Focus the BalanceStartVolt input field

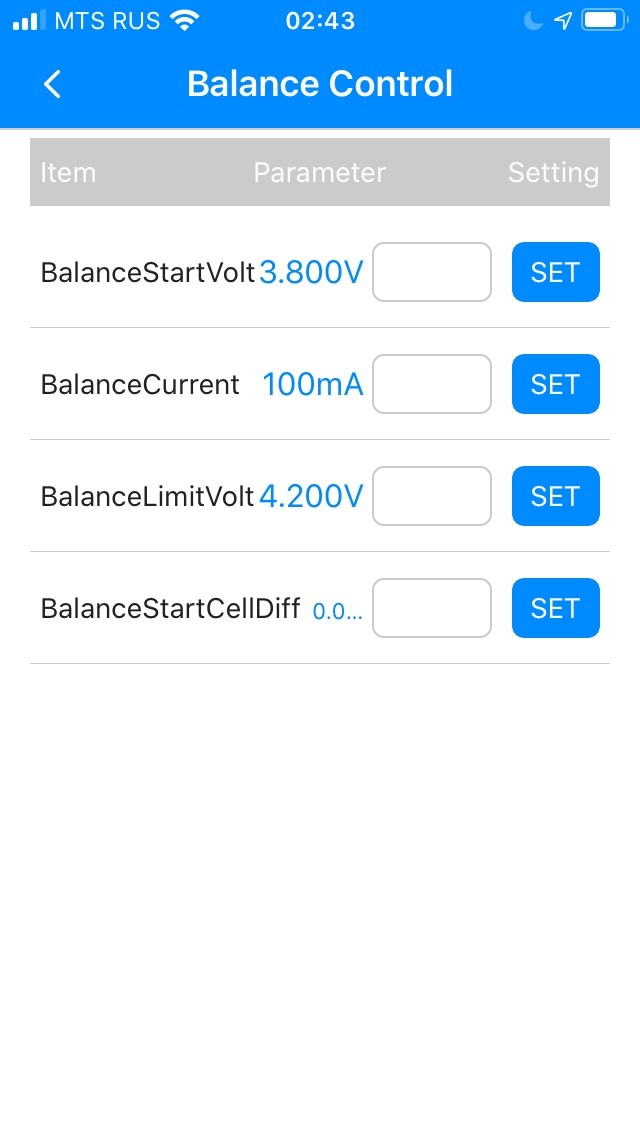pyautogui.click(x=432, y=272)
